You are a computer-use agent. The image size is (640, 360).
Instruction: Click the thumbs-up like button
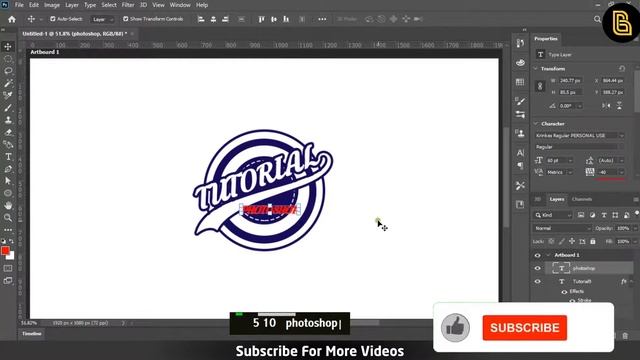coord(455,328)
